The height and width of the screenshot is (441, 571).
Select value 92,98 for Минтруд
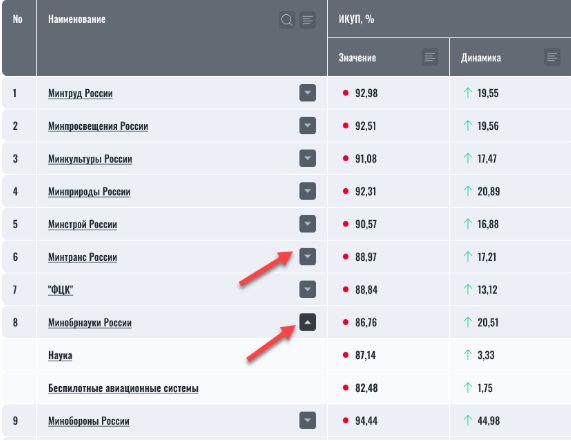pos(366,93)
